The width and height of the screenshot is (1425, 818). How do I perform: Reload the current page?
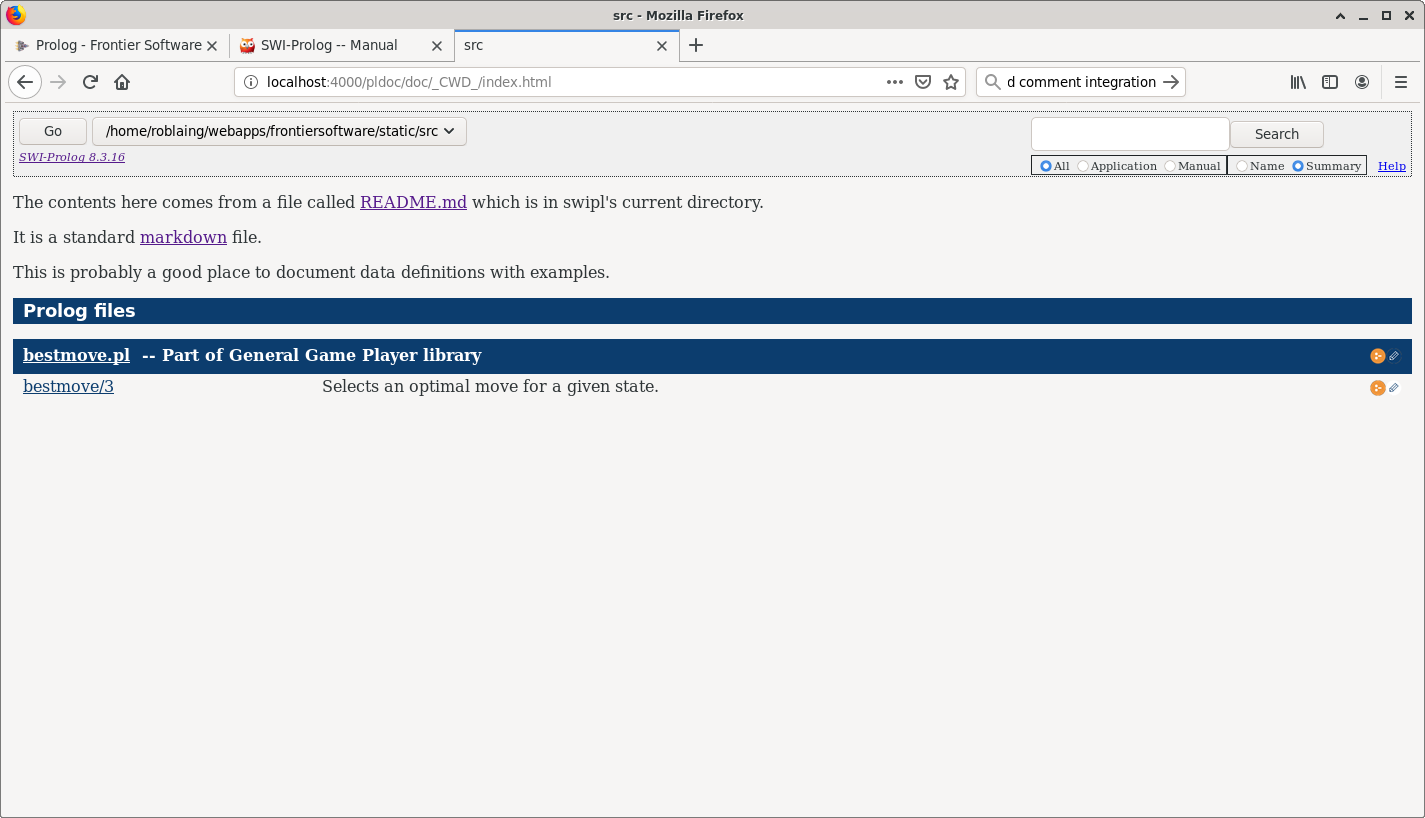coord(90,82)
